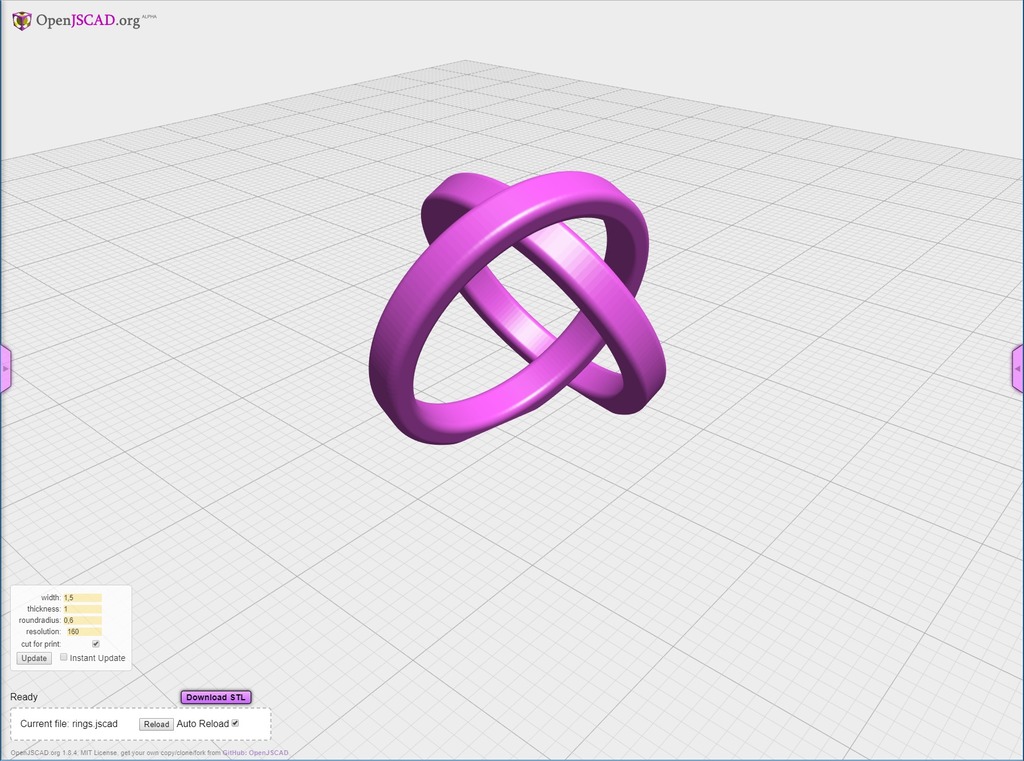
Task: Click the 'cut for print:' label
Action: [40, 644]
